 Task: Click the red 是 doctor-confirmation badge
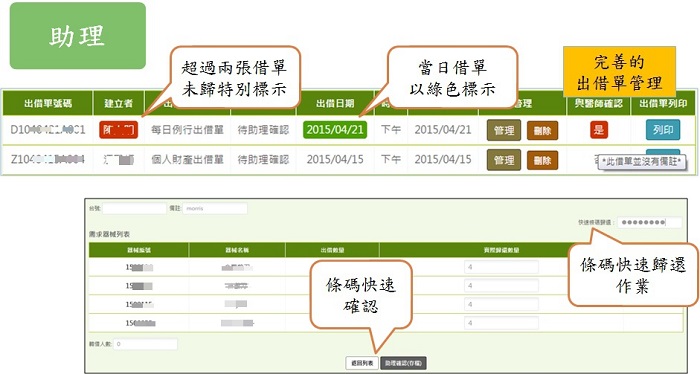pyautogui.click(x=599, y=130)
